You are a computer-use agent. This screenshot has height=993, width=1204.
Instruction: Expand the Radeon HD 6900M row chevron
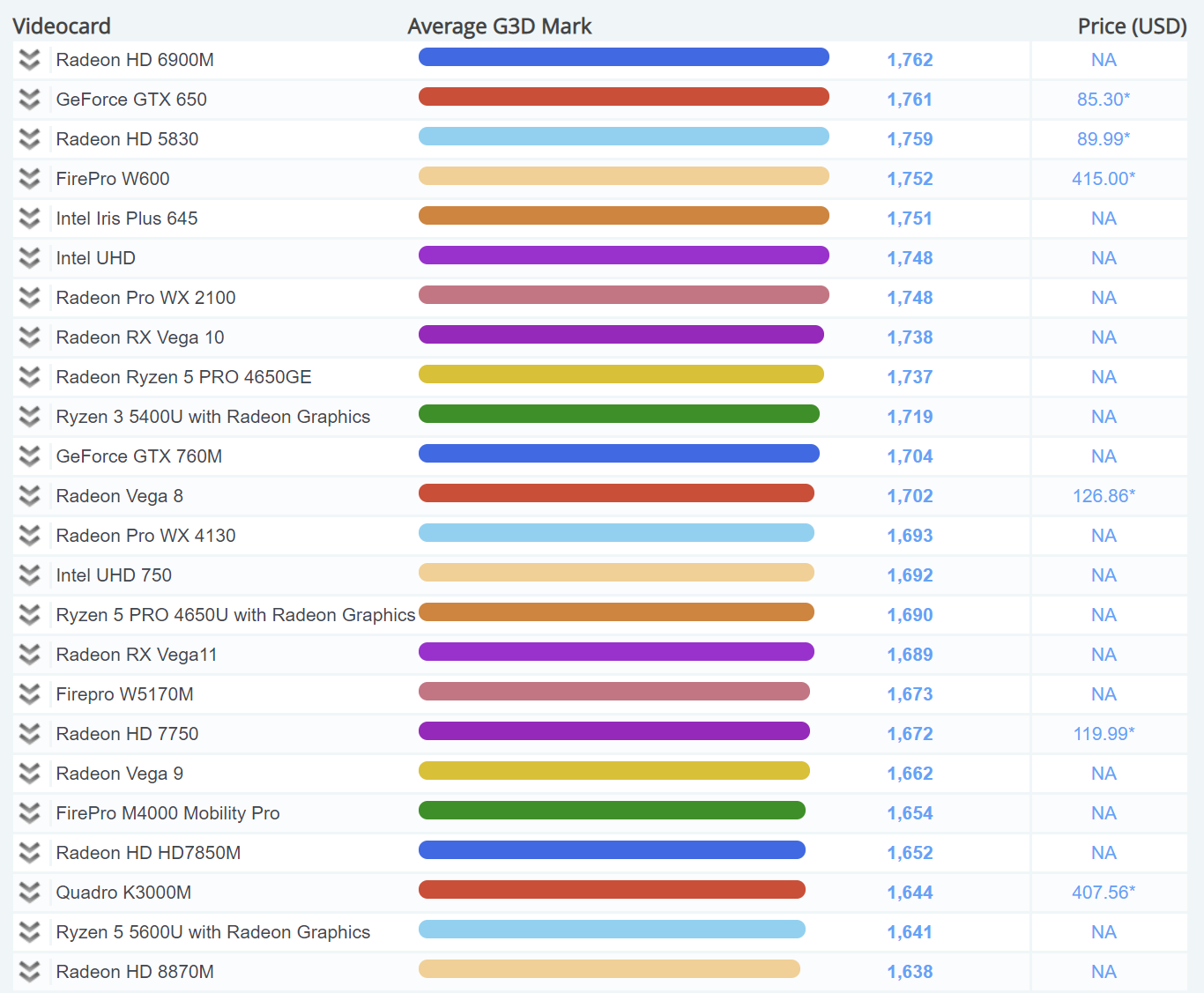[x=30, y=60]
